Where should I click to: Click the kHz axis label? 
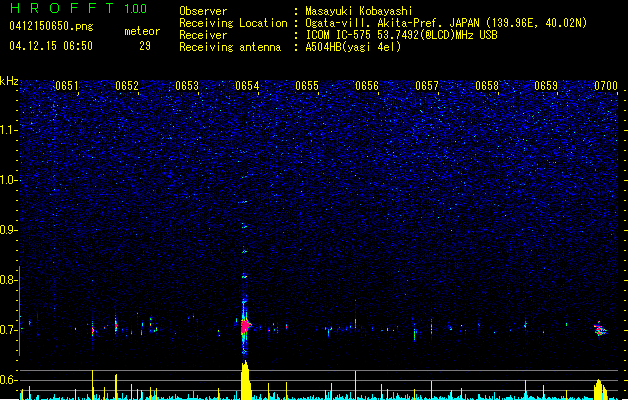(9, 81)
